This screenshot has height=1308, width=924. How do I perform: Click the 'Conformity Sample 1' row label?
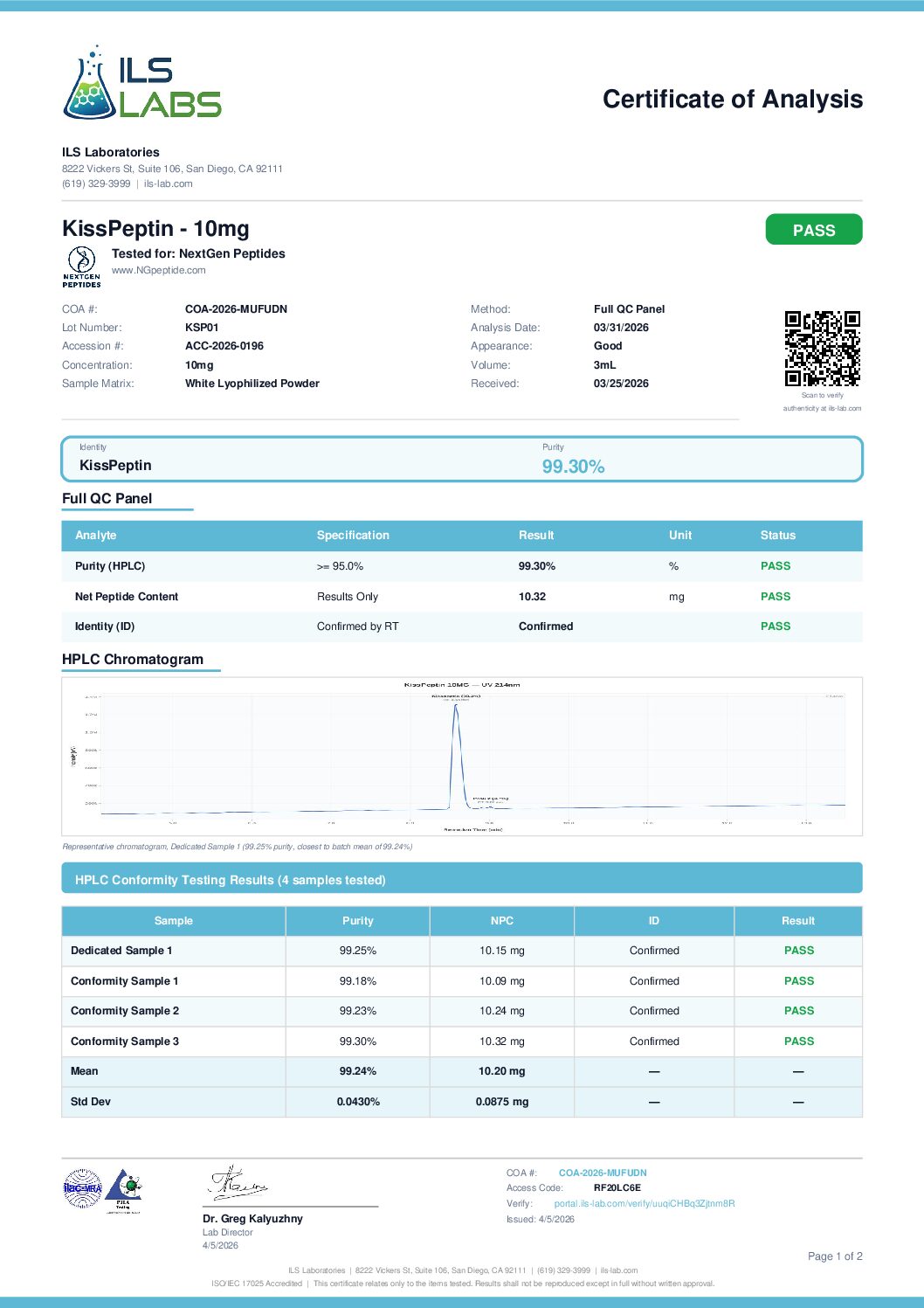[x=125, y=981]
